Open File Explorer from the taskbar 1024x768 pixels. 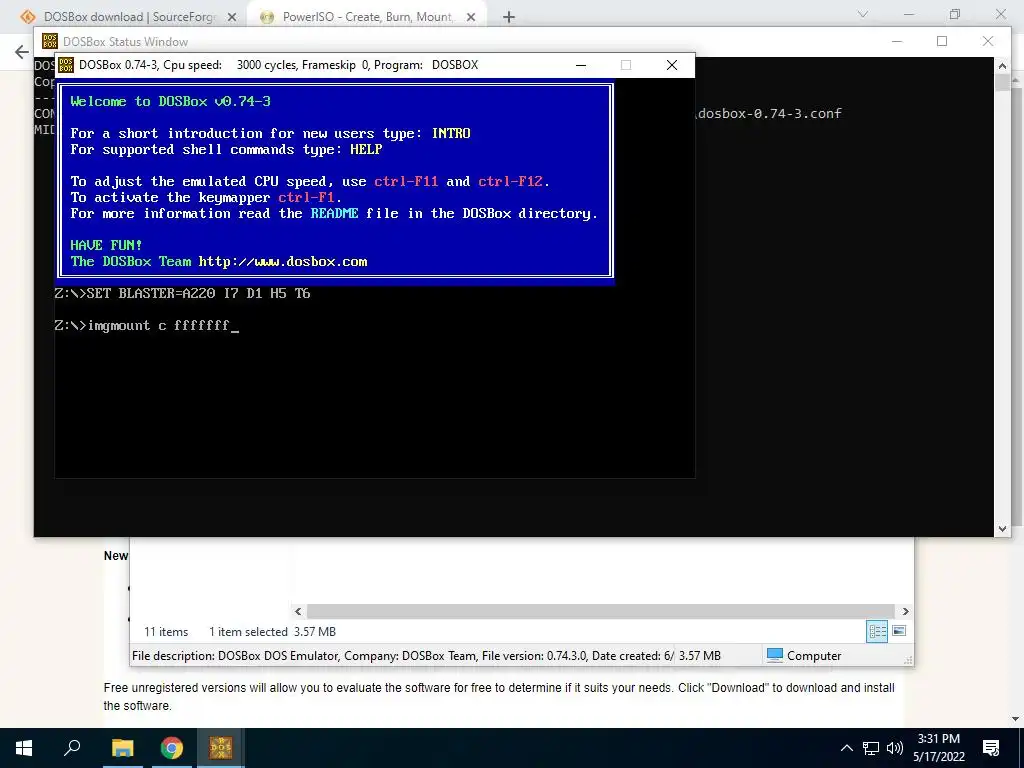click(122, 748)
